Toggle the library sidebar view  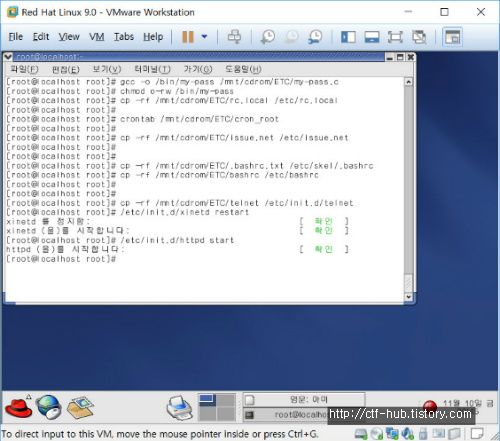pyautogui.click(x=348, y=37)
